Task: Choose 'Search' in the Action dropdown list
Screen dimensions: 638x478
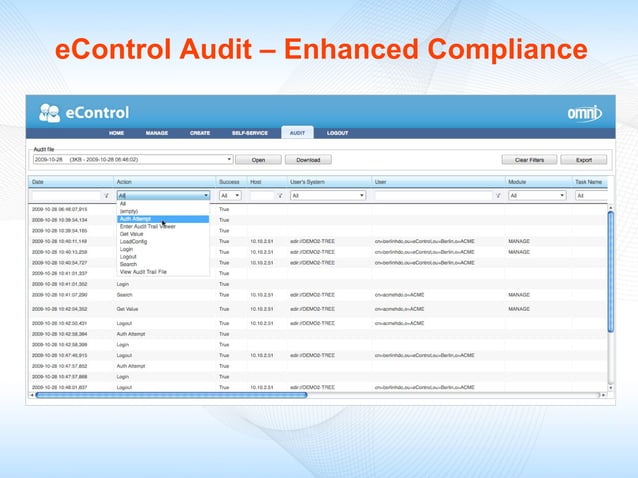Action: pyautogui.click(x=163, y=264)
